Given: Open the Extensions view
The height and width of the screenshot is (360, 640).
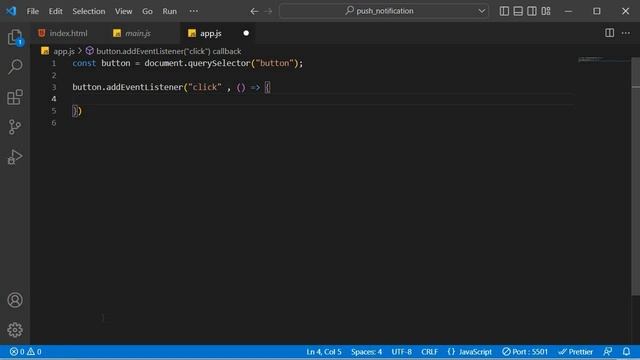Looking at the screenshot, I should tap(15, 97).
